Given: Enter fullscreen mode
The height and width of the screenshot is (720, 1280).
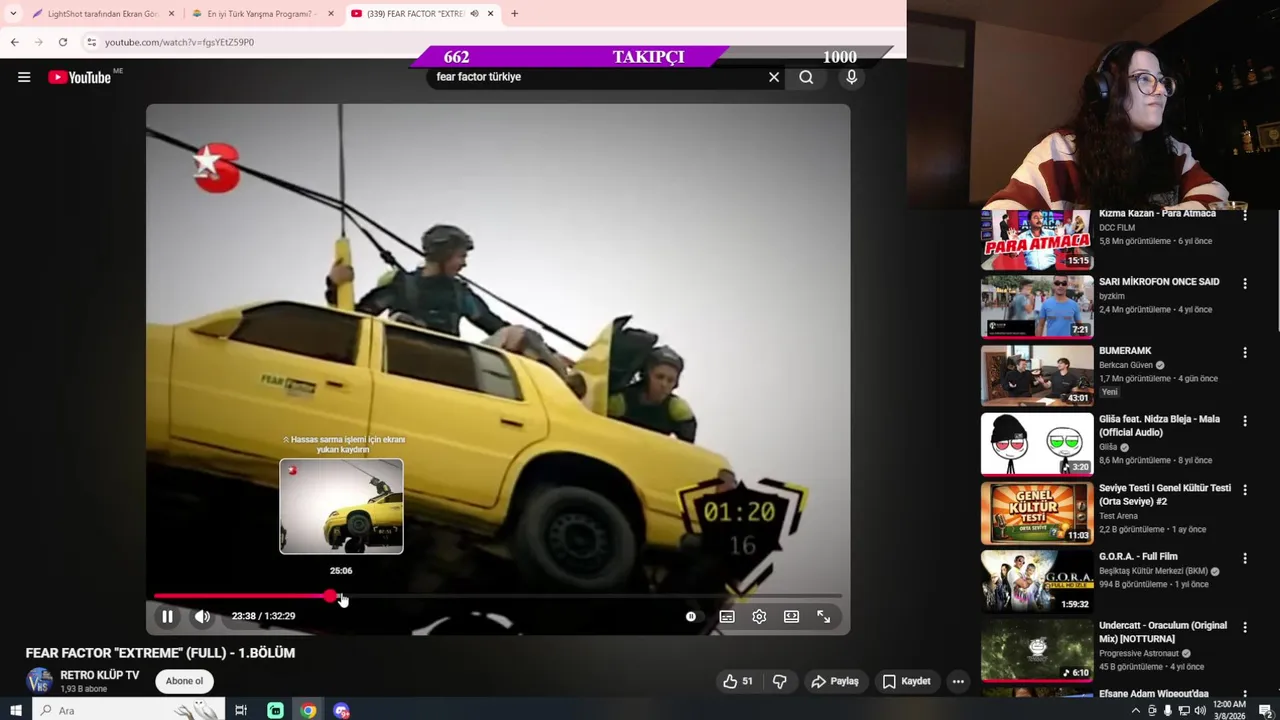Looking at the screenshot, I should click(823, 617).
